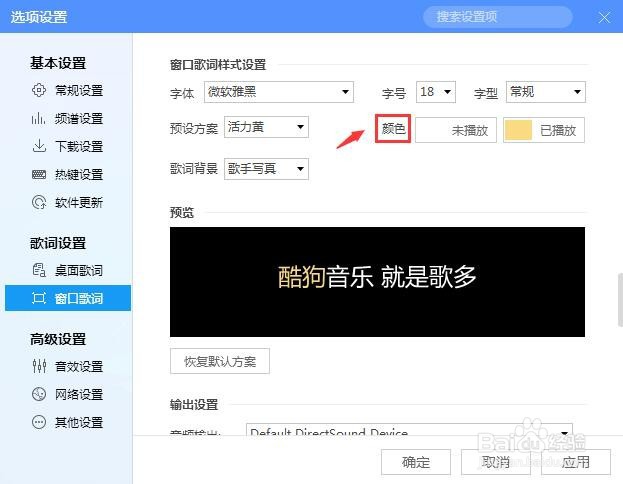Screen dimensions: 623x484
Task: Click the vertical scrollbar of the settings pane
Action: tap(620, 300)
